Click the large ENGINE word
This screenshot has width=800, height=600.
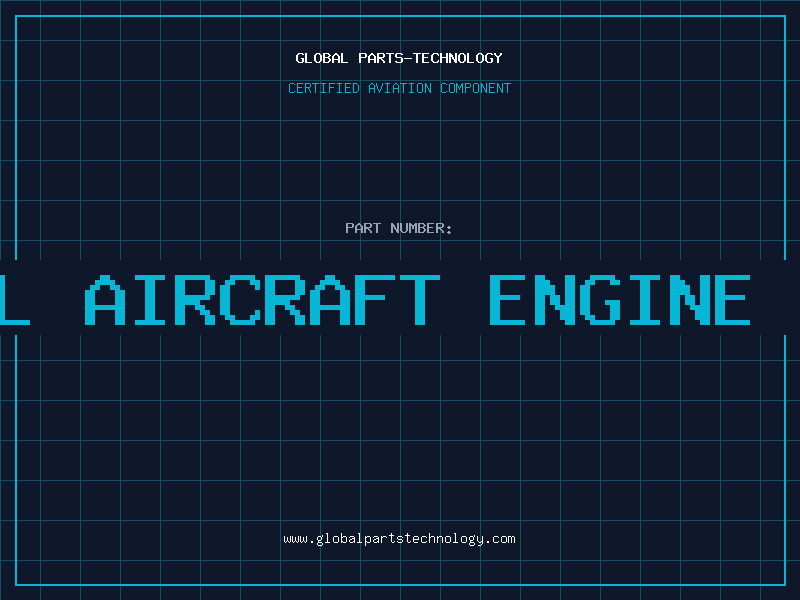pyautogui.click(x=620, y=299)
